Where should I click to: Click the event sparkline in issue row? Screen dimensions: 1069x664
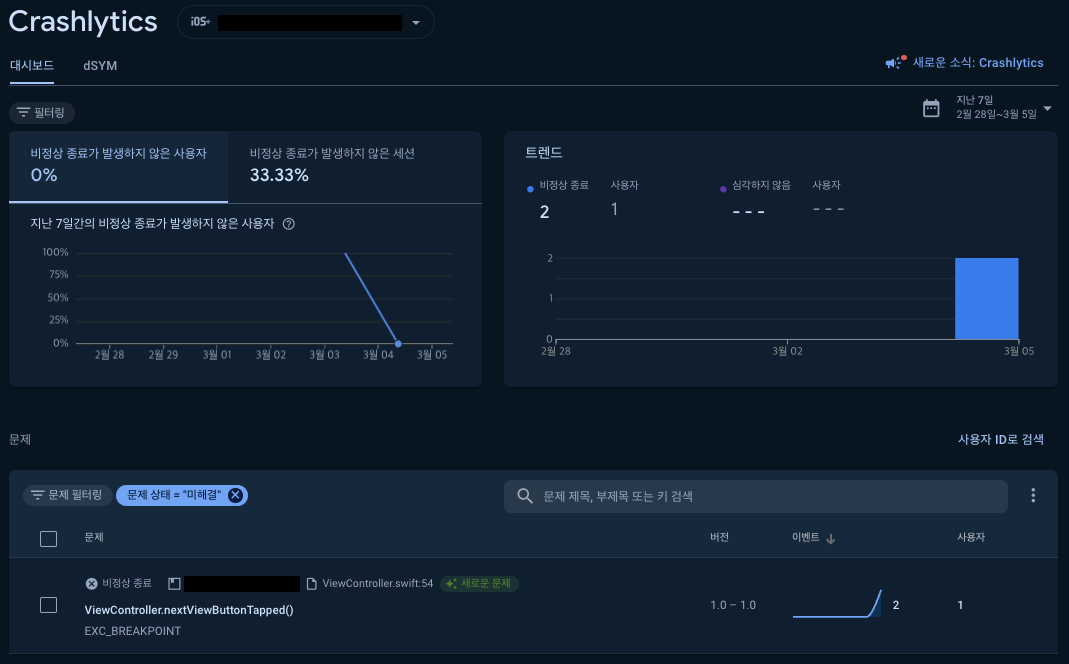click(837, 604)
